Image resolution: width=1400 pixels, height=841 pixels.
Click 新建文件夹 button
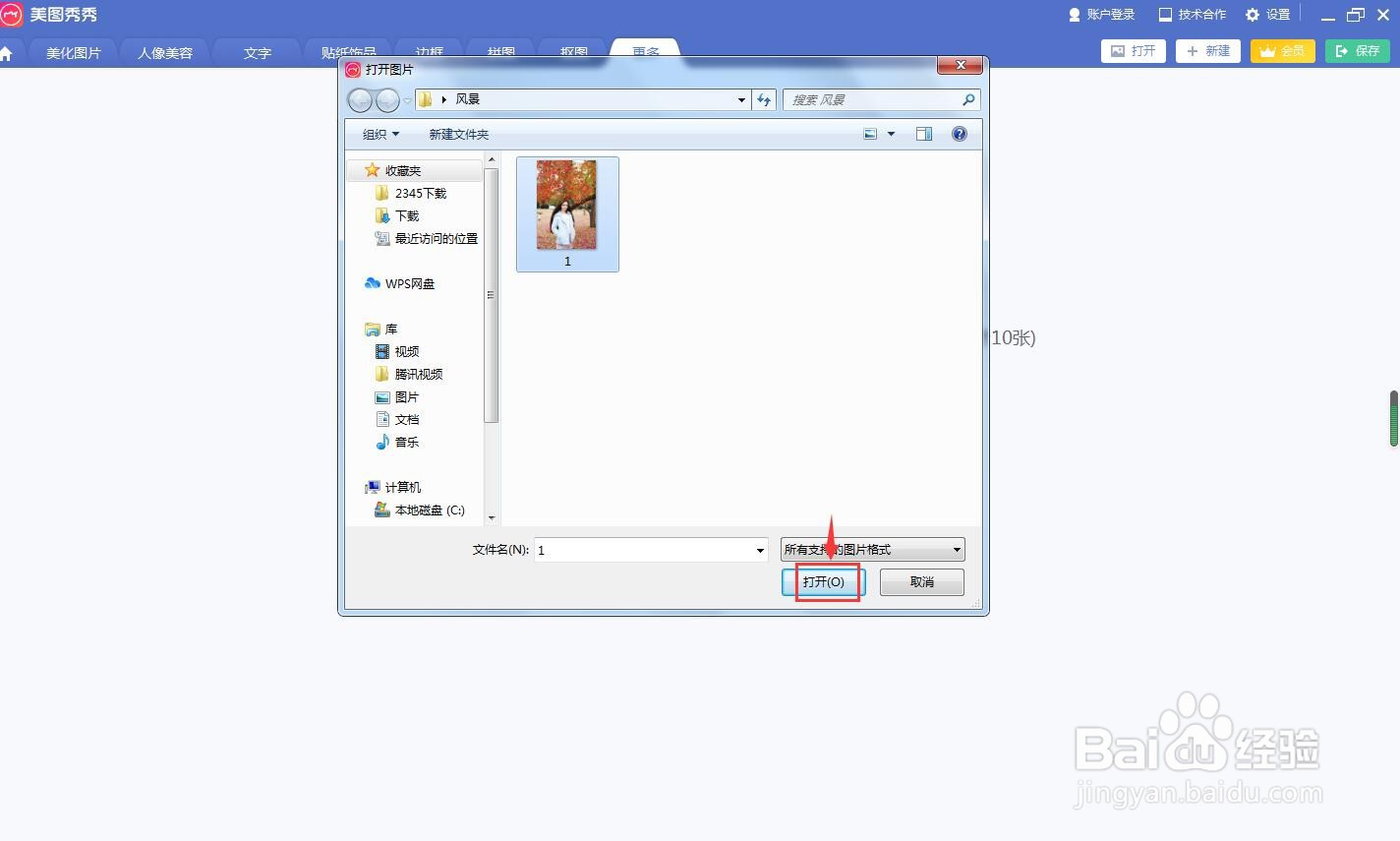(x=458, y=134)
